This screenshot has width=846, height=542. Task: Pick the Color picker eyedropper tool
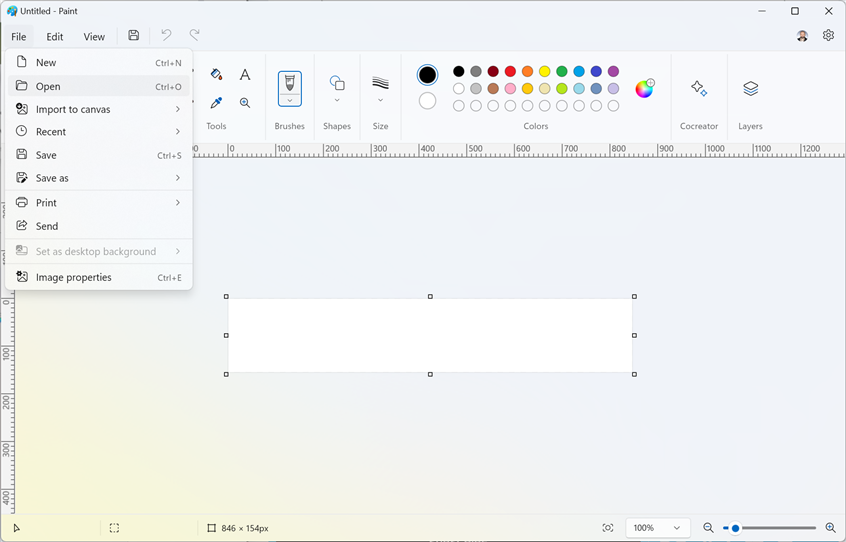point(216,103)
